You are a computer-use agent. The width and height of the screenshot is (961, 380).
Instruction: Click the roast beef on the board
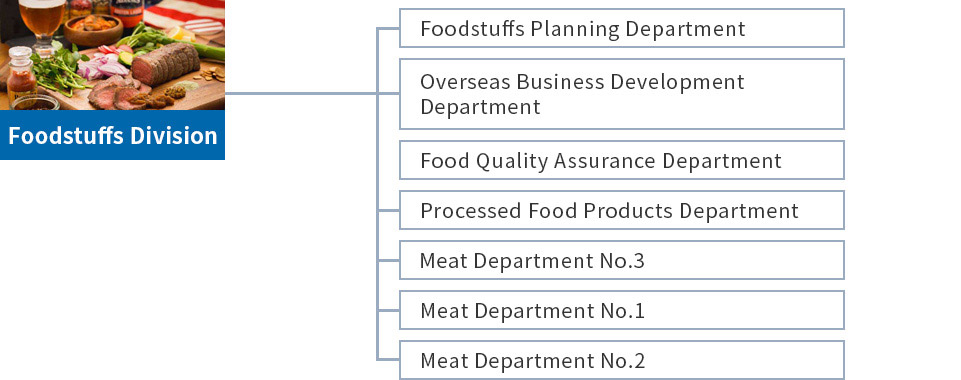165,63
